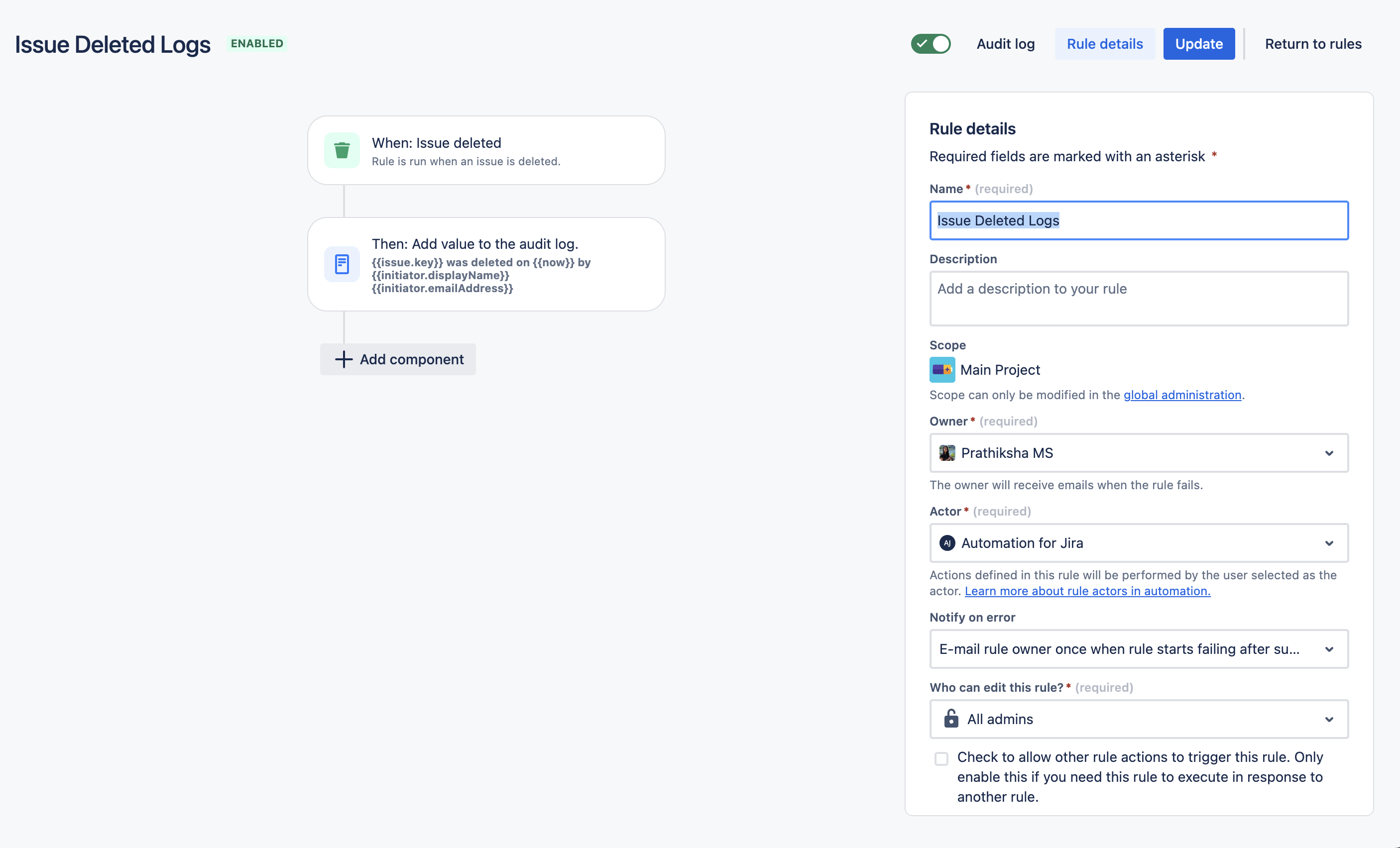Expand the Actor dropdown chevron
Screen dimensions: 1400x848
pyautogui.click(x=1328, y=543)
